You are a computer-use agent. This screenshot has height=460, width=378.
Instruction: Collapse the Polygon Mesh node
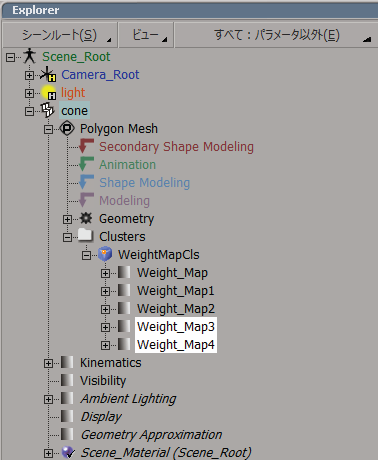[48, 129]
